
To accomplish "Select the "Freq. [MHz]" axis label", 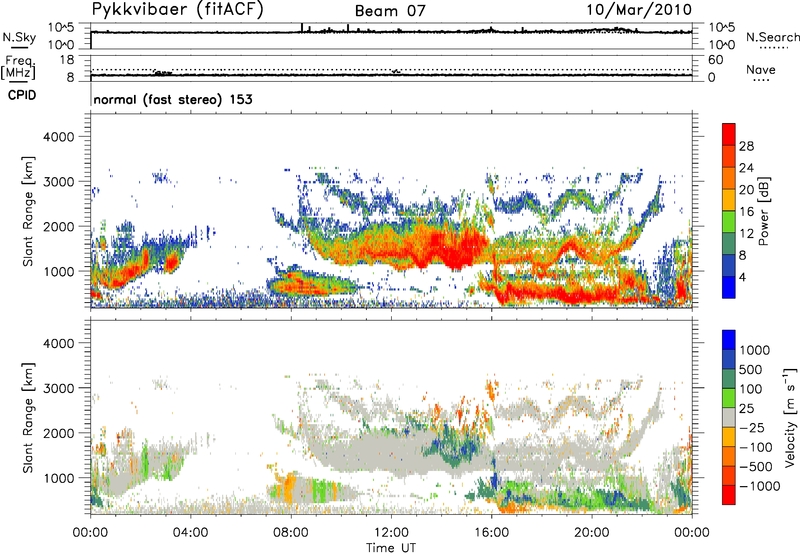I will tap(18, 67).
